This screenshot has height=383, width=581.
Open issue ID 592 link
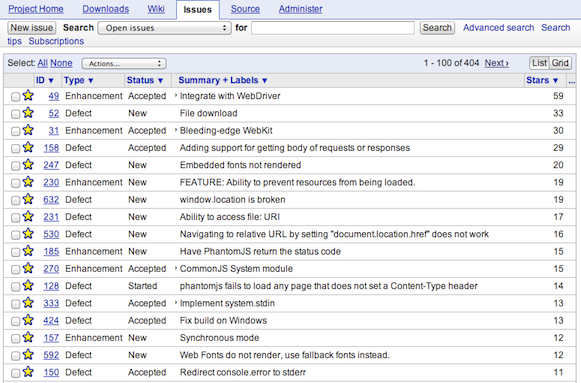point(51,355)
